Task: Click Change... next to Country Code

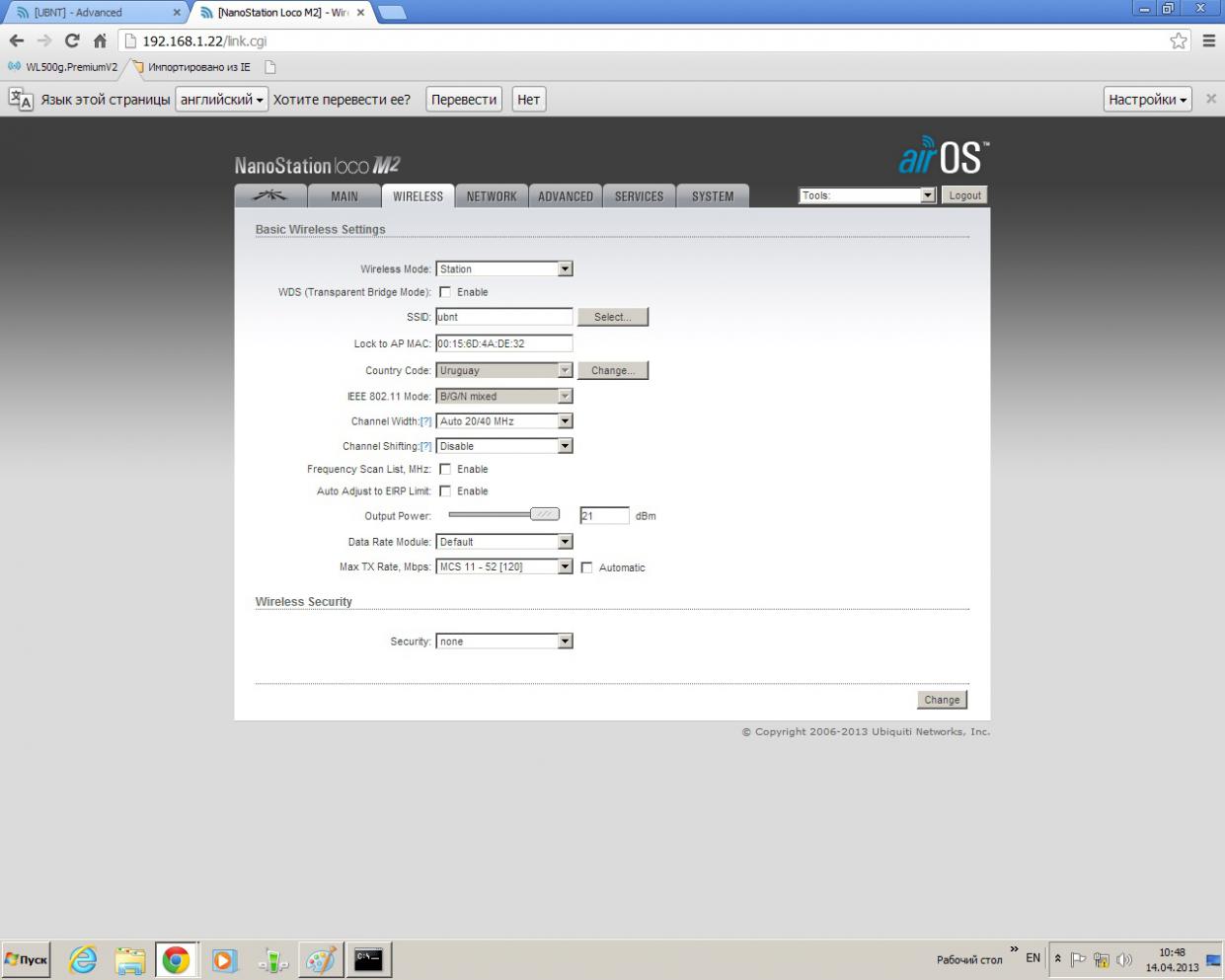Action: click(x=613, y=370)
